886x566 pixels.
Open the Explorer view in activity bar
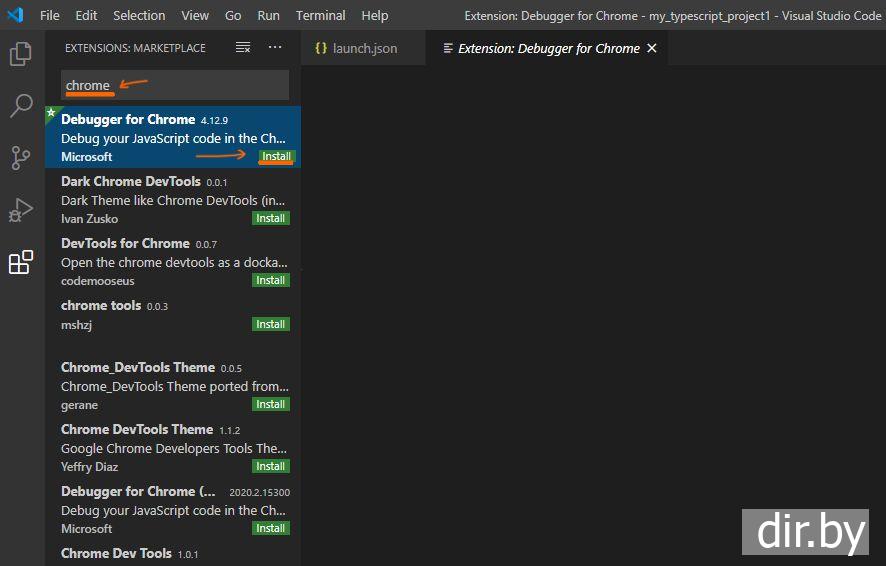click(21, 54)
